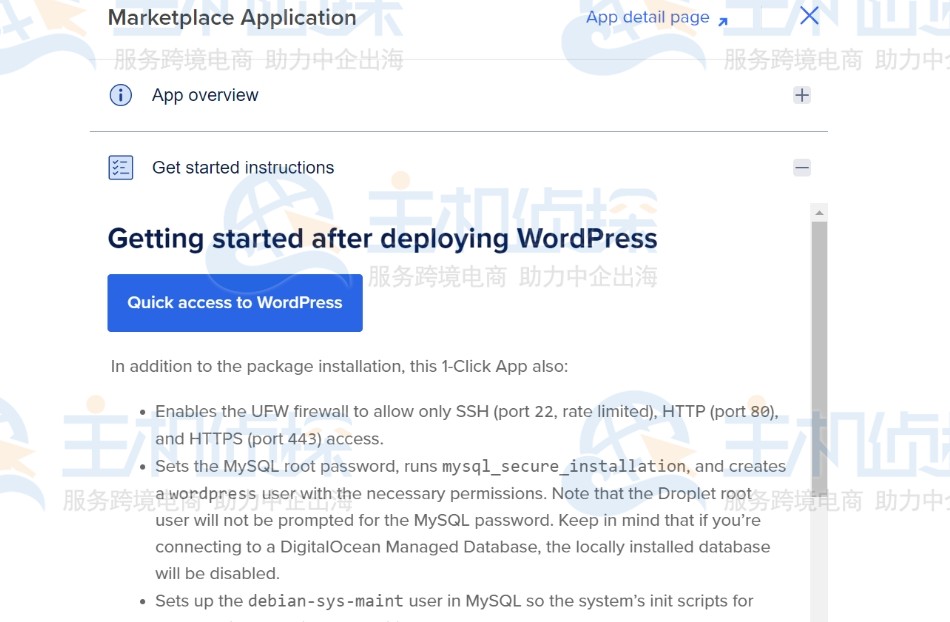Click the App overview section heading
Image resolution: width=950 pixels, height=622 pixels.
[205, 95]
